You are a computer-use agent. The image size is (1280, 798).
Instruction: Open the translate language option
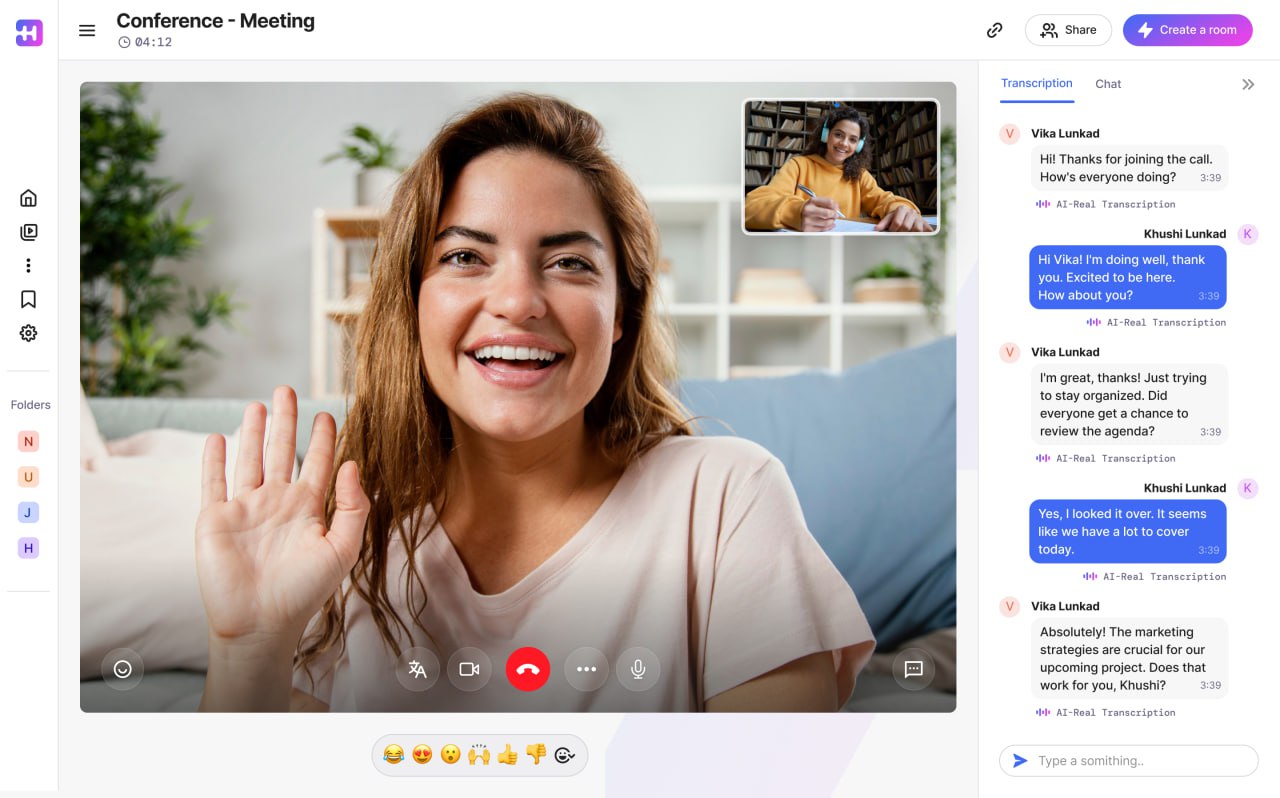(418, 669)
